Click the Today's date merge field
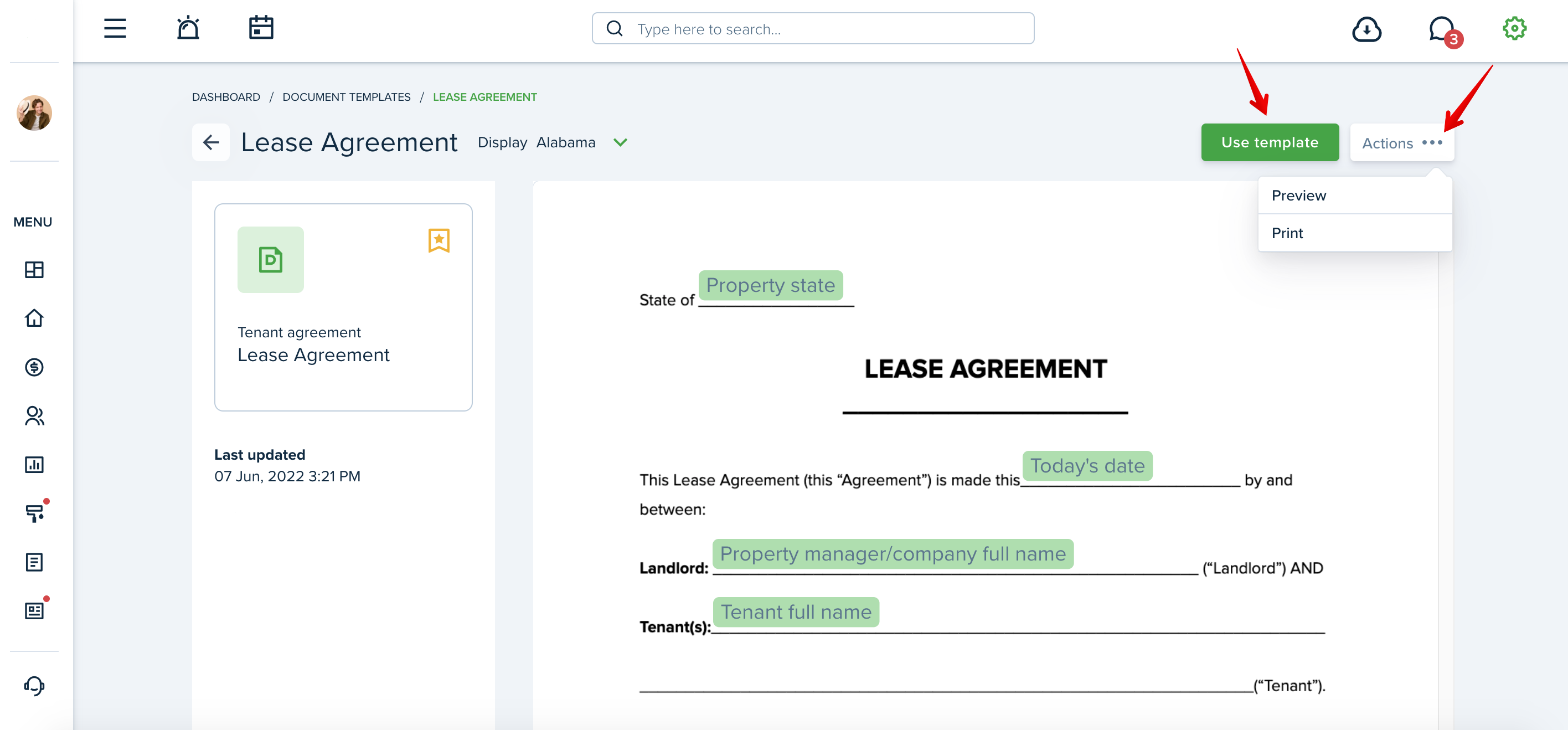This screenshot has width=1568, height=730. 1087,465
